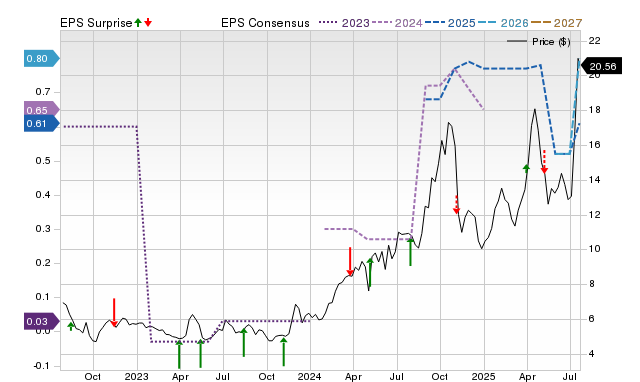
Task: Click the 0.1 left-axis label
Action: [42, 297]
